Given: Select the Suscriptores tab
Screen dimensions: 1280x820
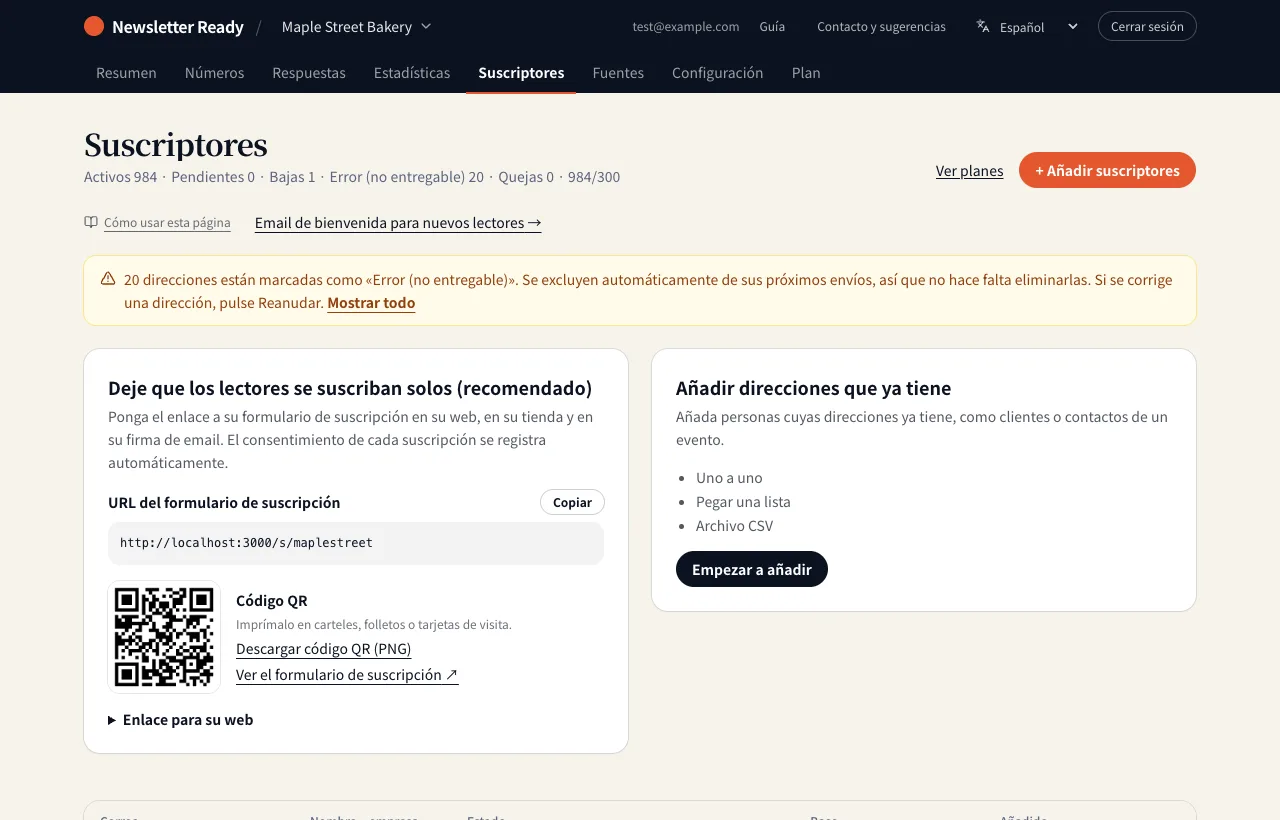Looking at the screenshot, I should (x=521, y=73).
